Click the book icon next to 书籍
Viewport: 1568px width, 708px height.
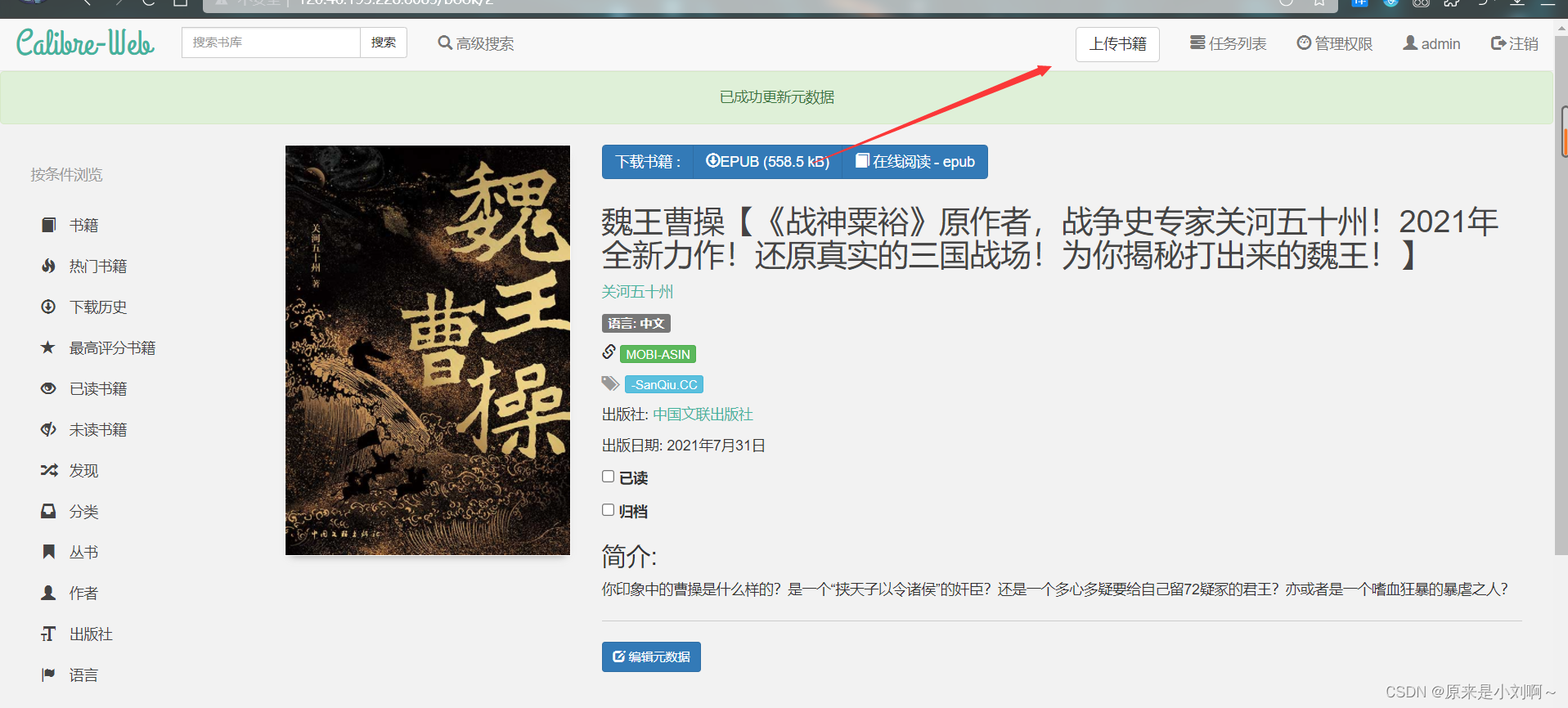(x=48, y=225)
